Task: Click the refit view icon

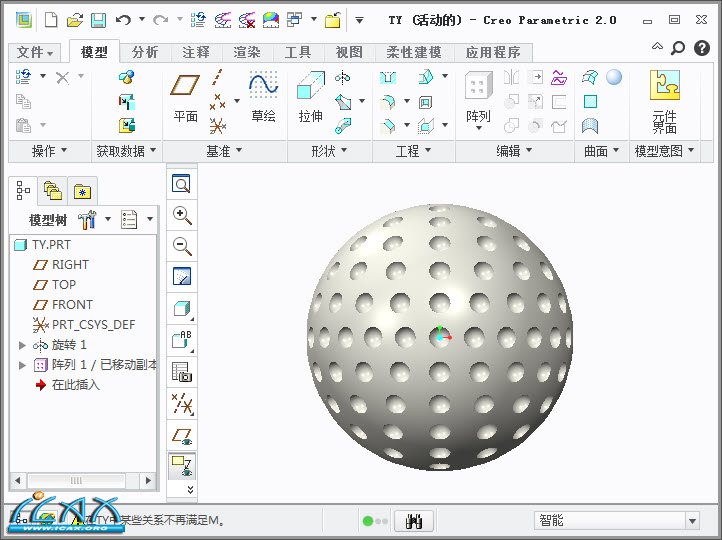Action: [182, 184]
